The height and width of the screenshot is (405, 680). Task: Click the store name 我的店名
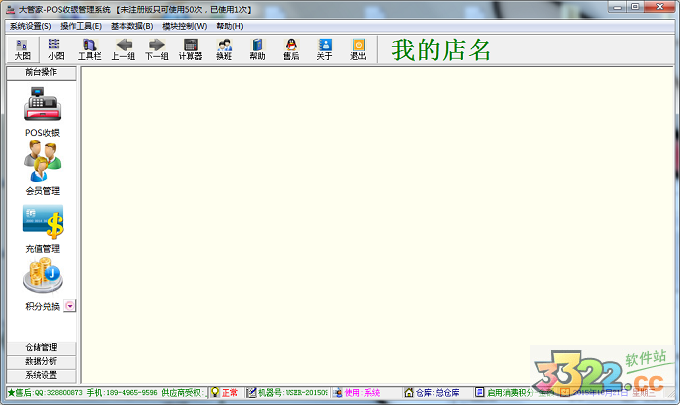(441, 50)
